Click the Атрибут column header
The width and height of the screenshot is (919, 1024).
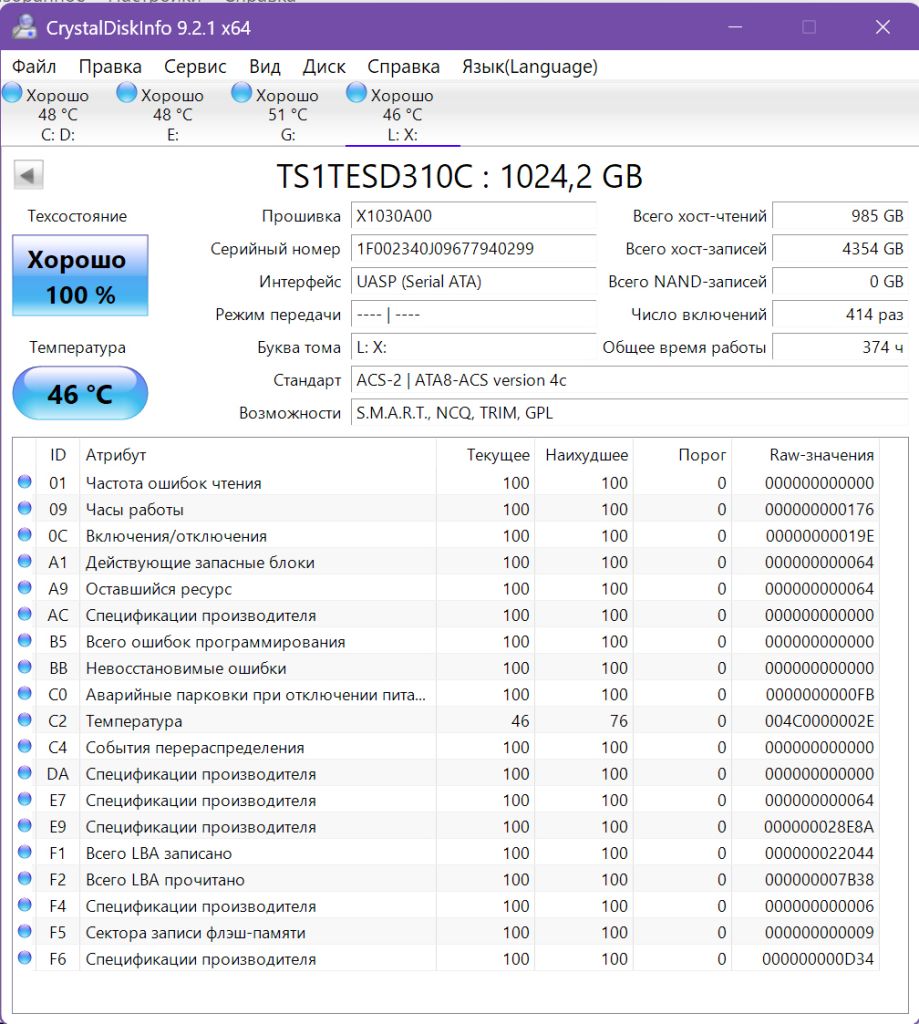point(257,455)
